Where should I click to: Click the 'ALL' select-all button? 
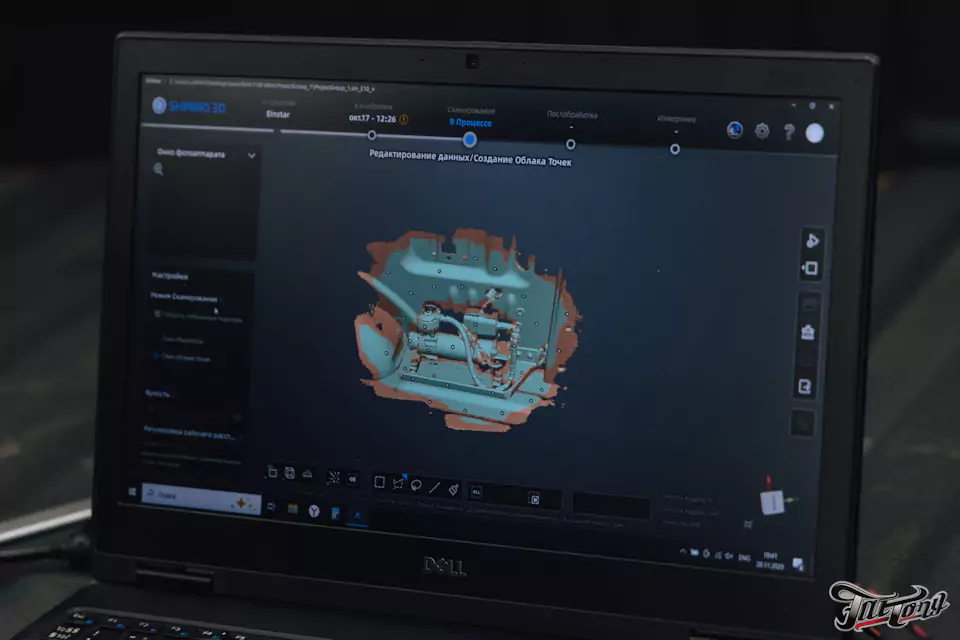476,492
